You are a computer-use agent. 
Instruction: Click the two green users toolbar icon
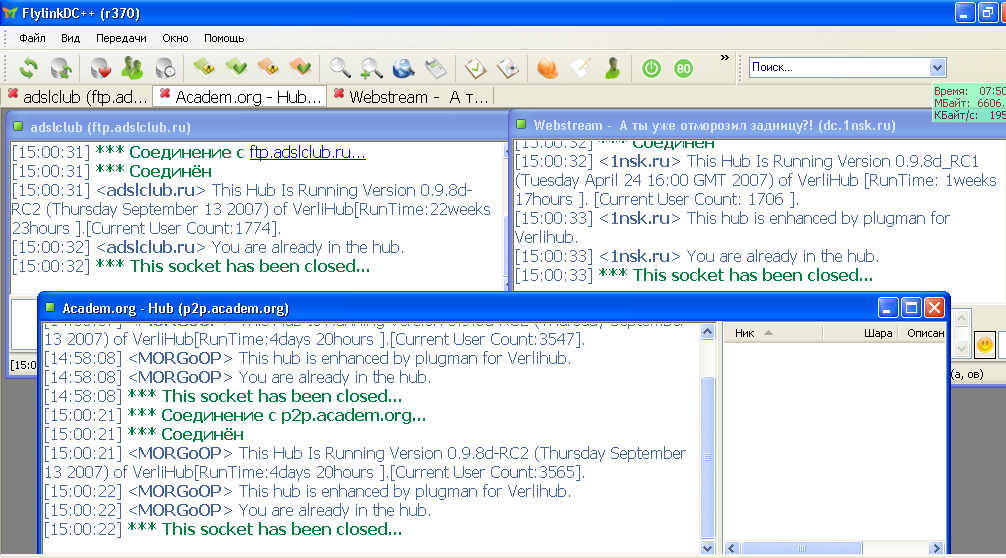(132, 68)
